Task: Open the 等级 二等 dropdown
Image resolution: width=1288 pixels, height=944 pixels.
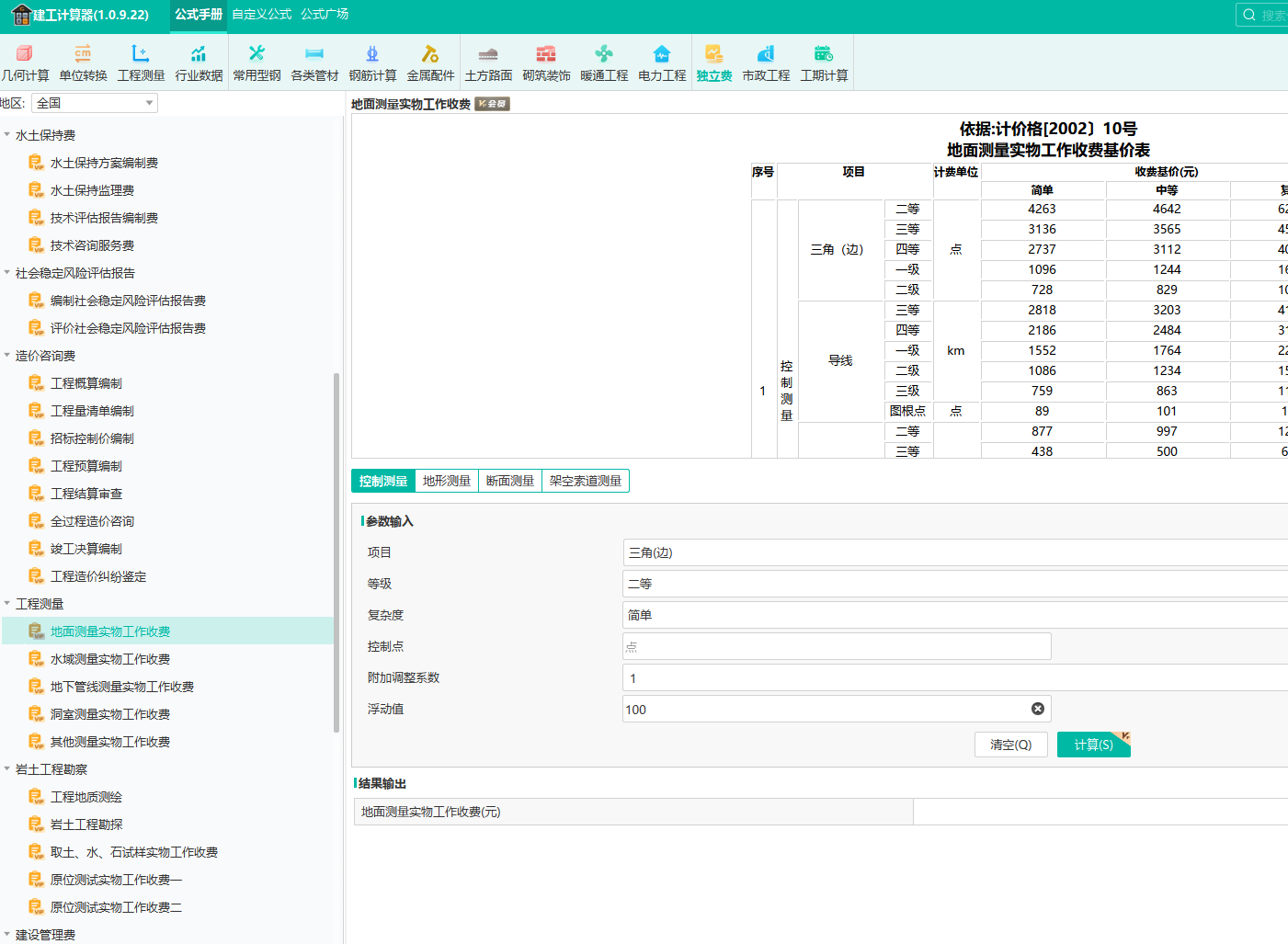Action: coord(955,584)
